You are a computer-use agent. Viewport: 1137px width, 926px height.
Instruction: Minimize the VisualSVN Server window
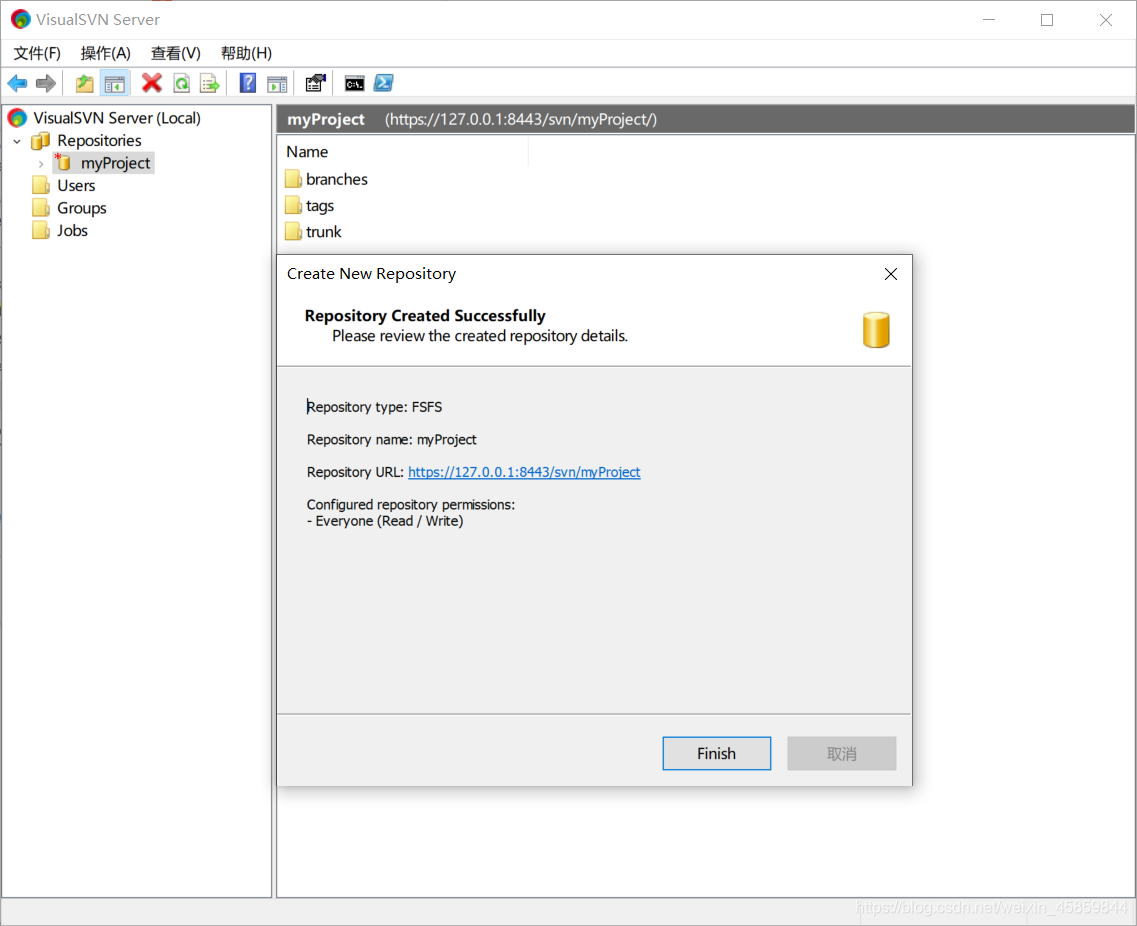[989, 20]
